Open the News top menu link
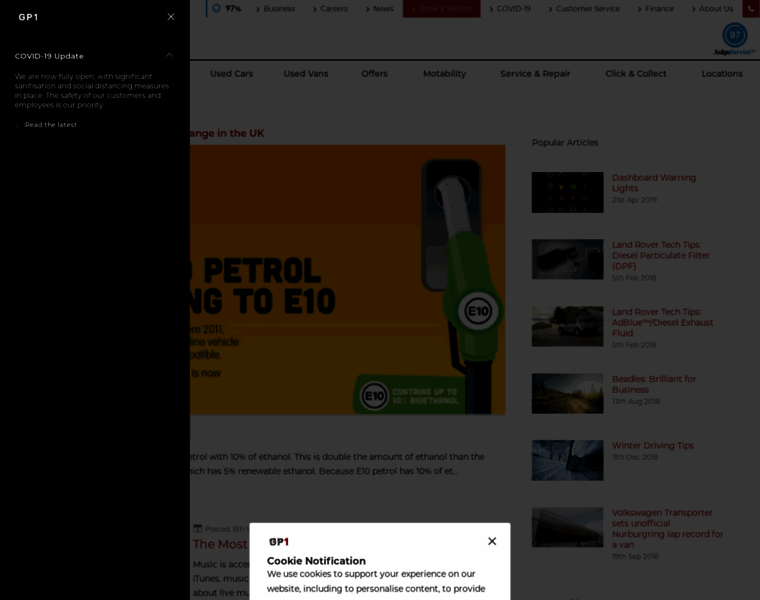Screen dimensions: 760x600 pyautogui.click(x=383, y=9)
